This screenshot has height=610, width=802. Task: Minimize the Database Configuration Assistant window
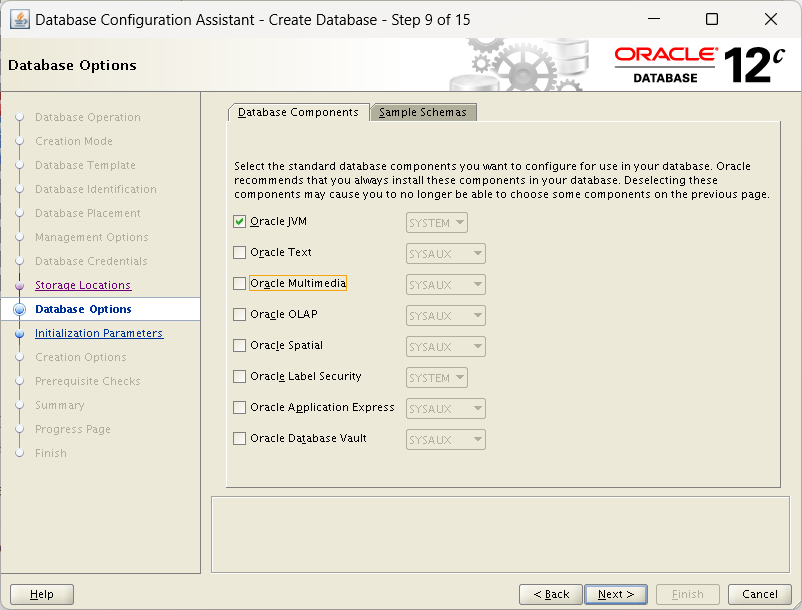(x=654, y=19)
